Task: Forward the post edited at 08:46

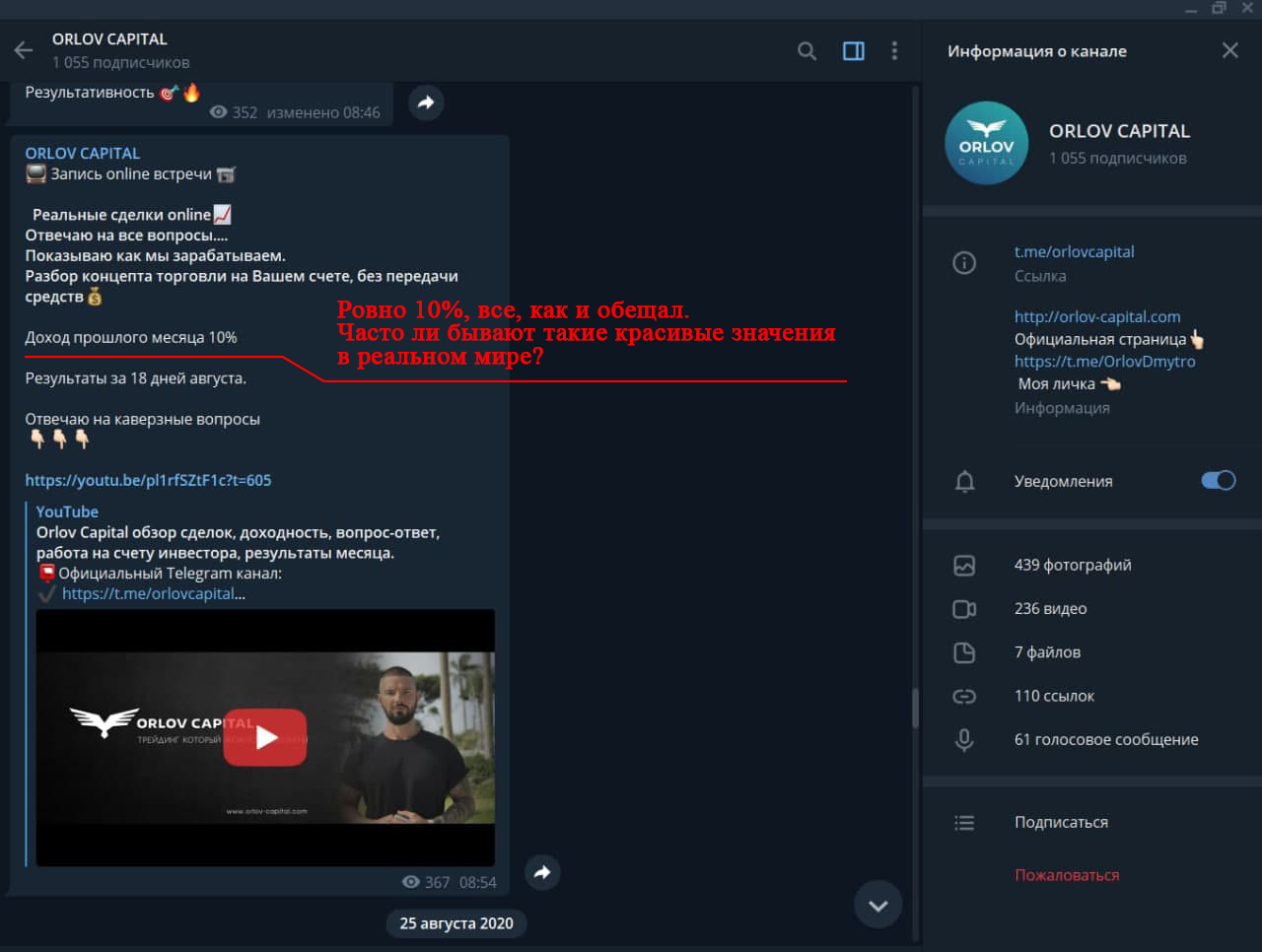Action: coord(426,102)
